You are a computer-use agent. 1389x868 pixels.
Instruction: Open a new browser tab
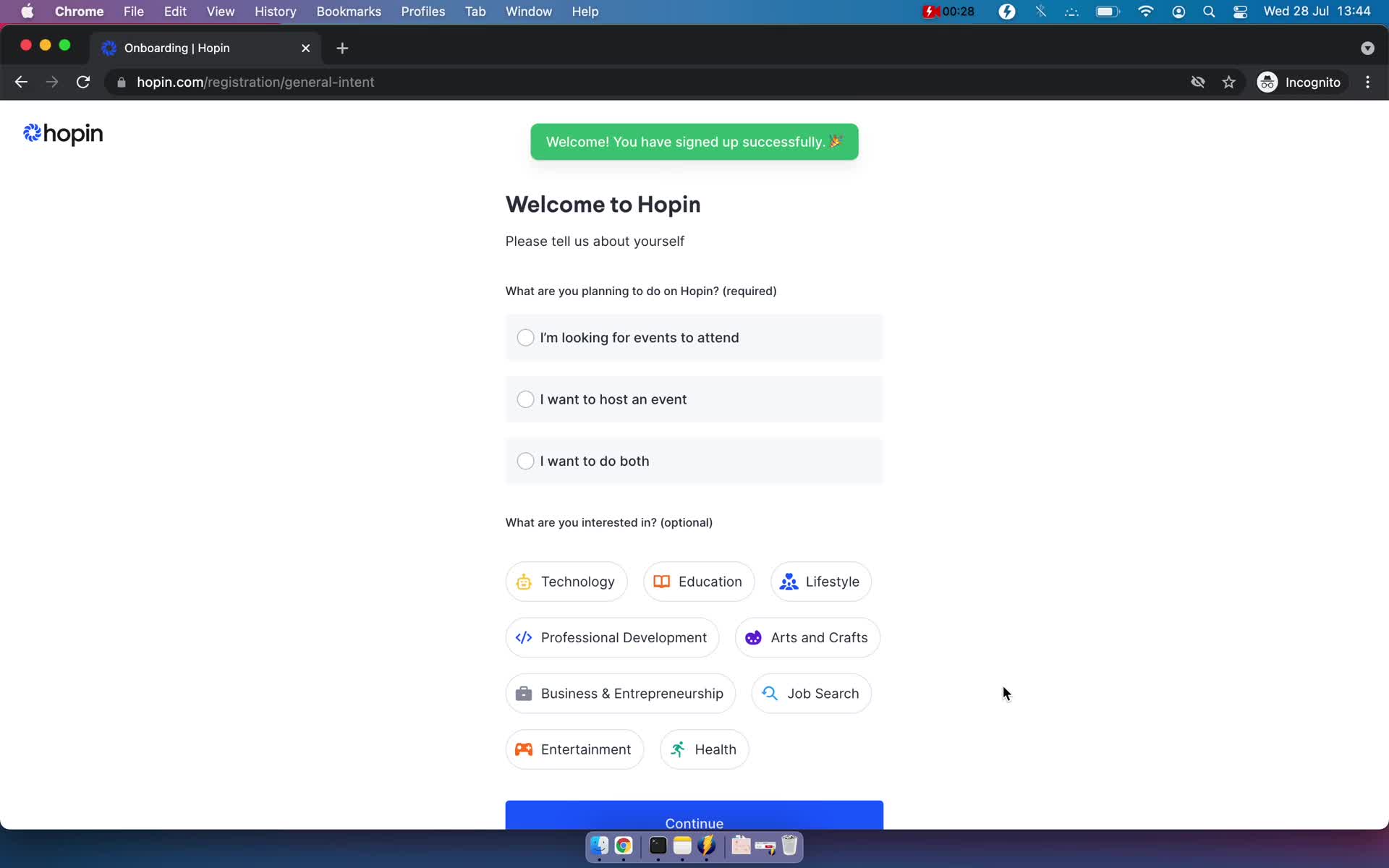[x=342, y=48]
